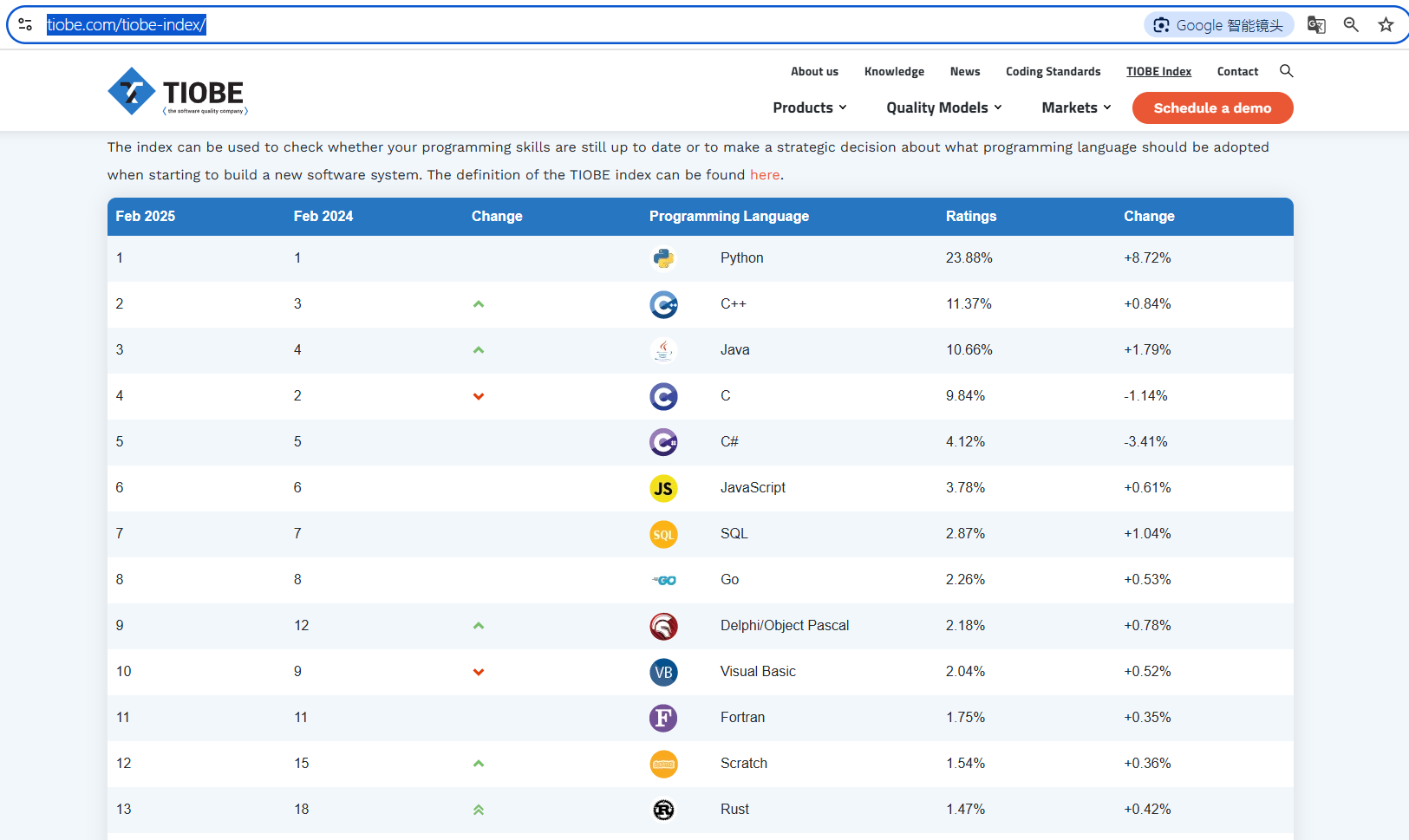The height and width of the screenshot is (840, 1409).
Task: Click the Go logo icon
Action: point(663,580)
